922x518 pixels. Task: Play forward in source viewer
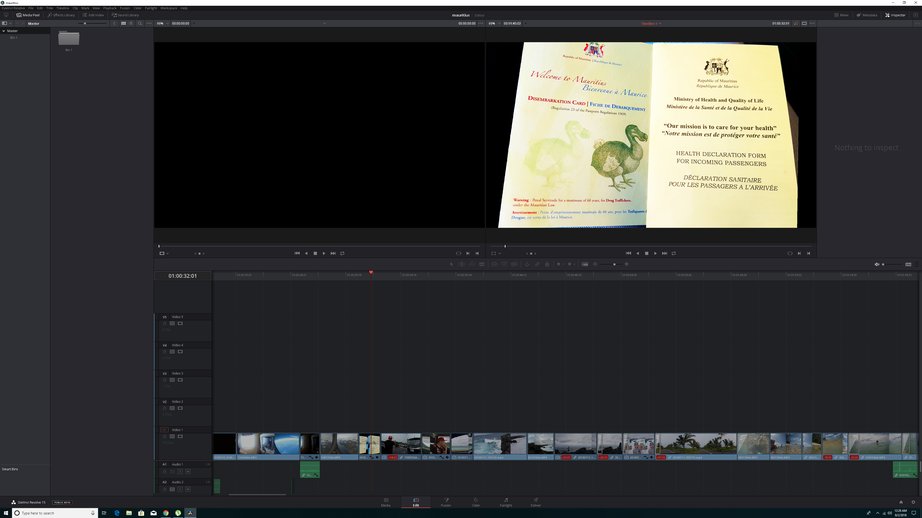(324, 253)
